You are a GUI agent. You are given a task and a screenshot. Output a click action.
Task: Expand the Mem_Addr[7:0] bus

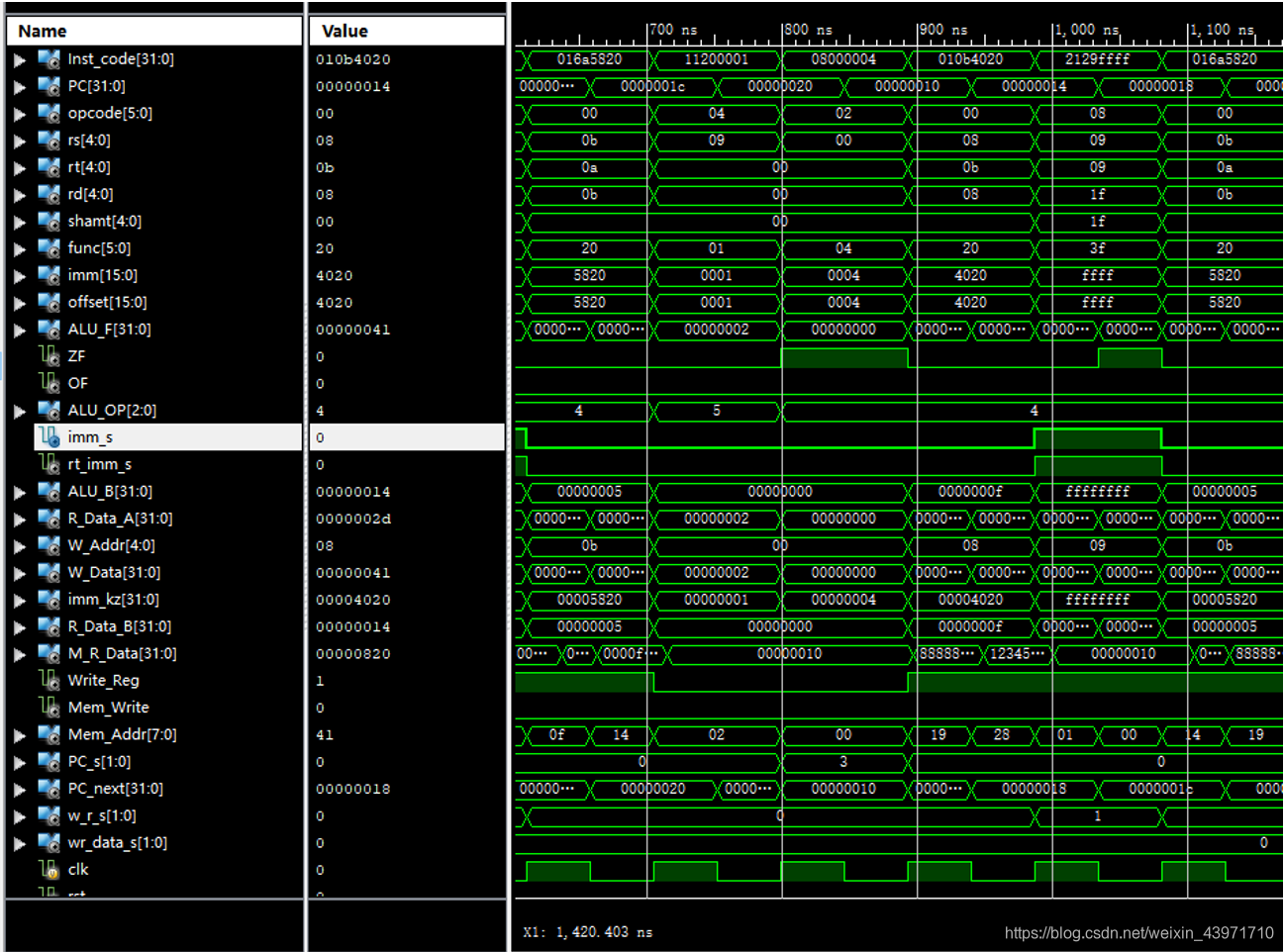[20, 735]
